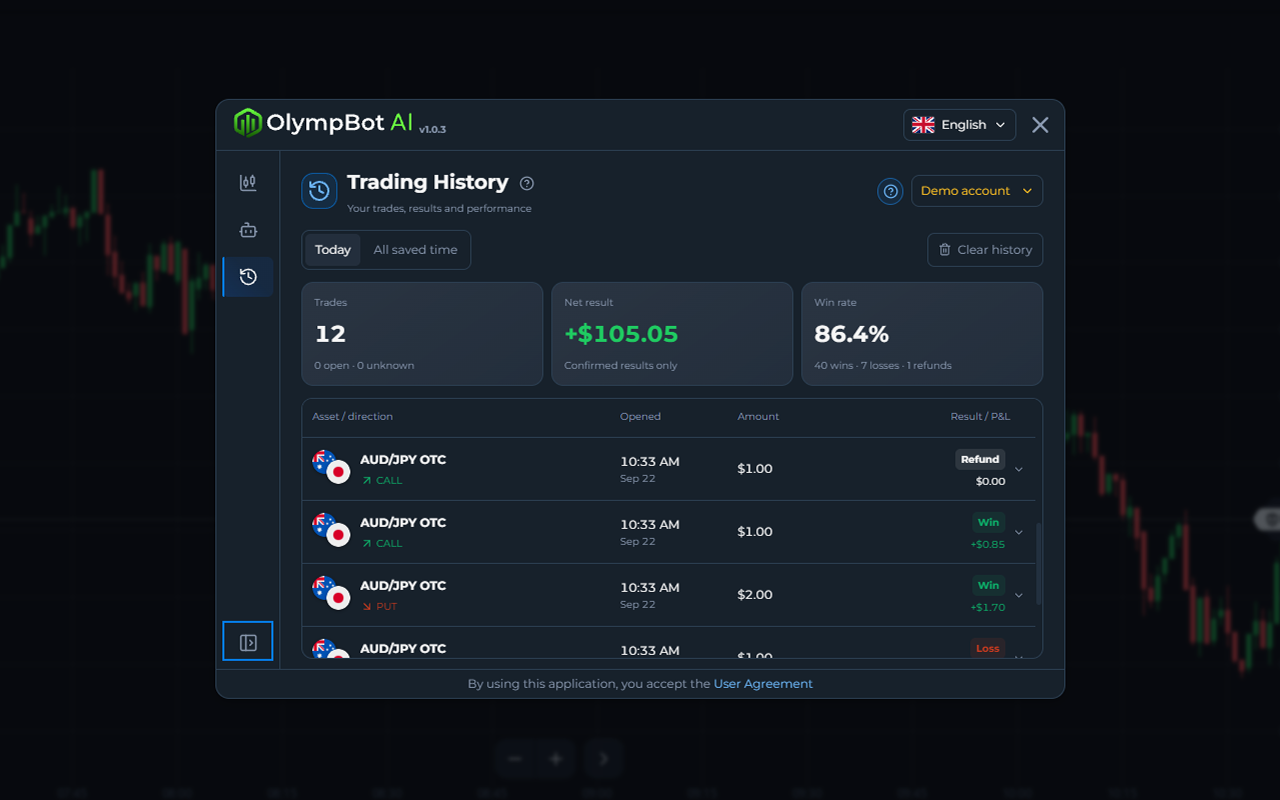Viewport: 1280px width, 800px height.
Task: Click the v1.0.3 version label
Action: coord(432,129)
